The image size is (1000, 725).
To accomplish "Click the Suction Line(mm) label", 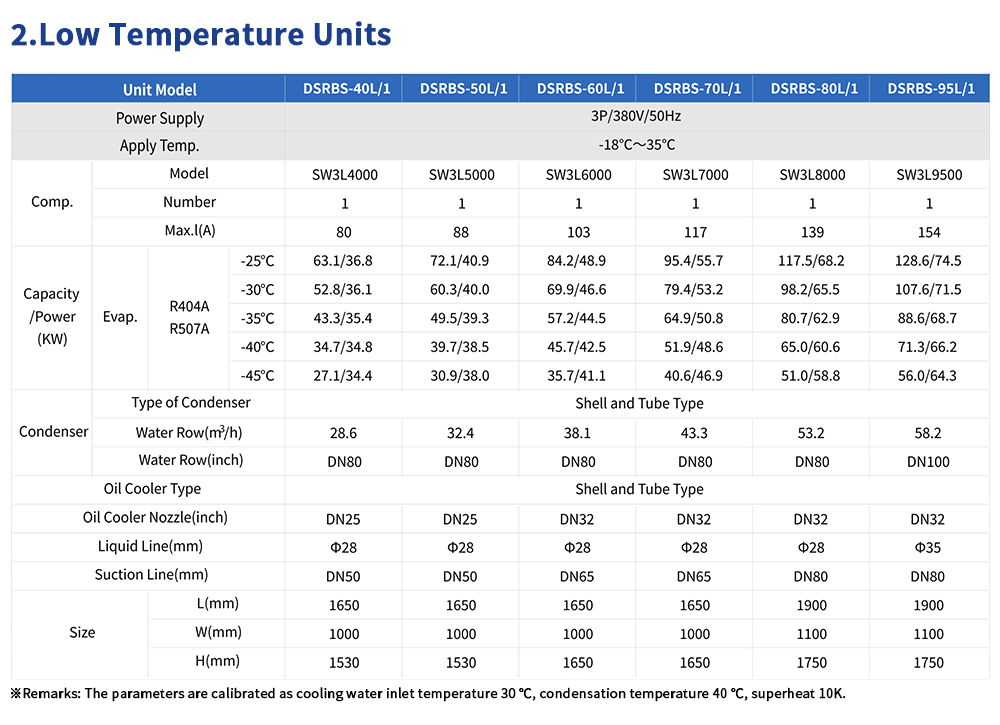I will (x=152, y=575).
